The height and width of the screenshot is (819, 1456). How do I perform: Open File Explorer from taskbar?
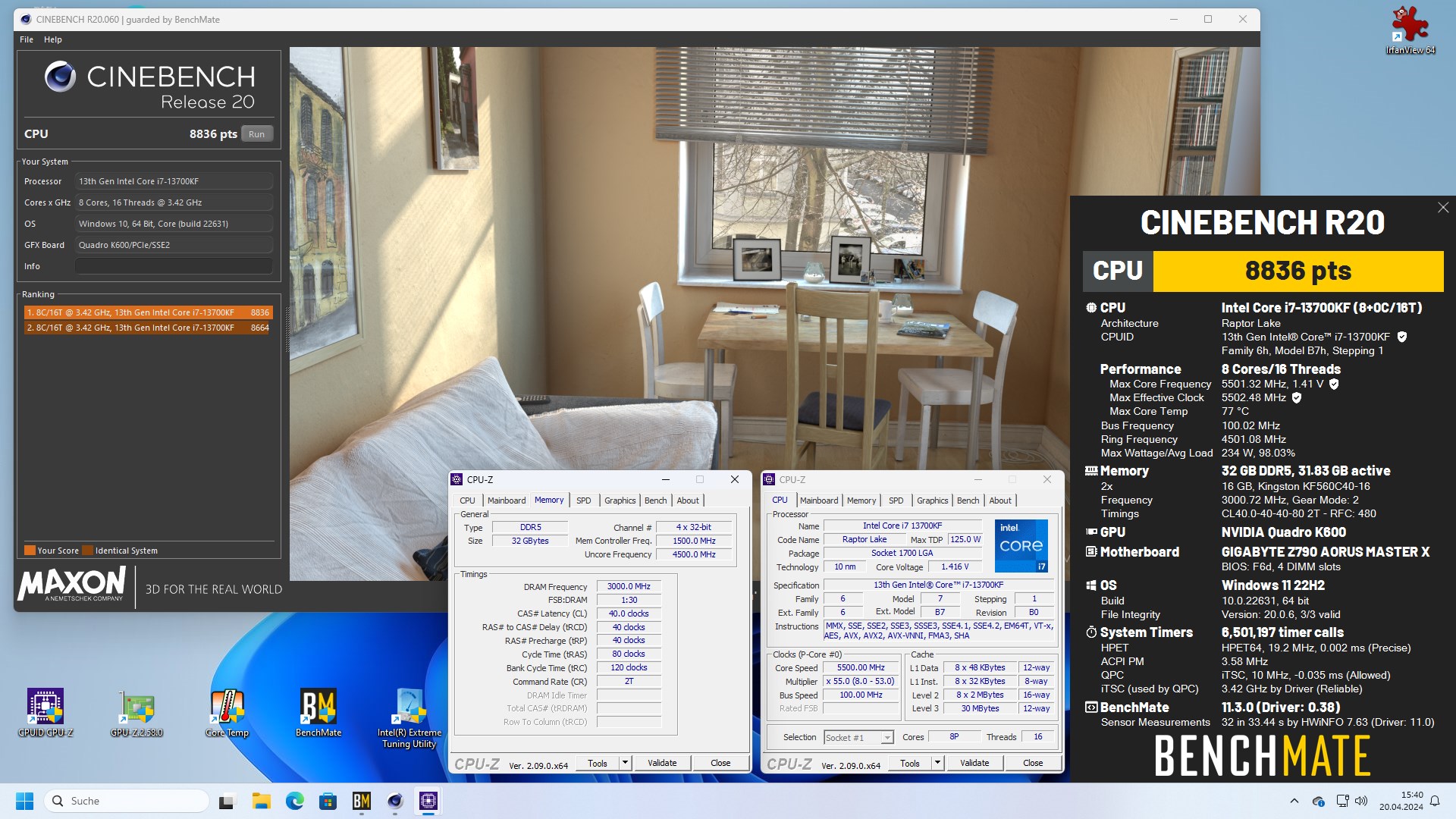(x=261, y=801)
